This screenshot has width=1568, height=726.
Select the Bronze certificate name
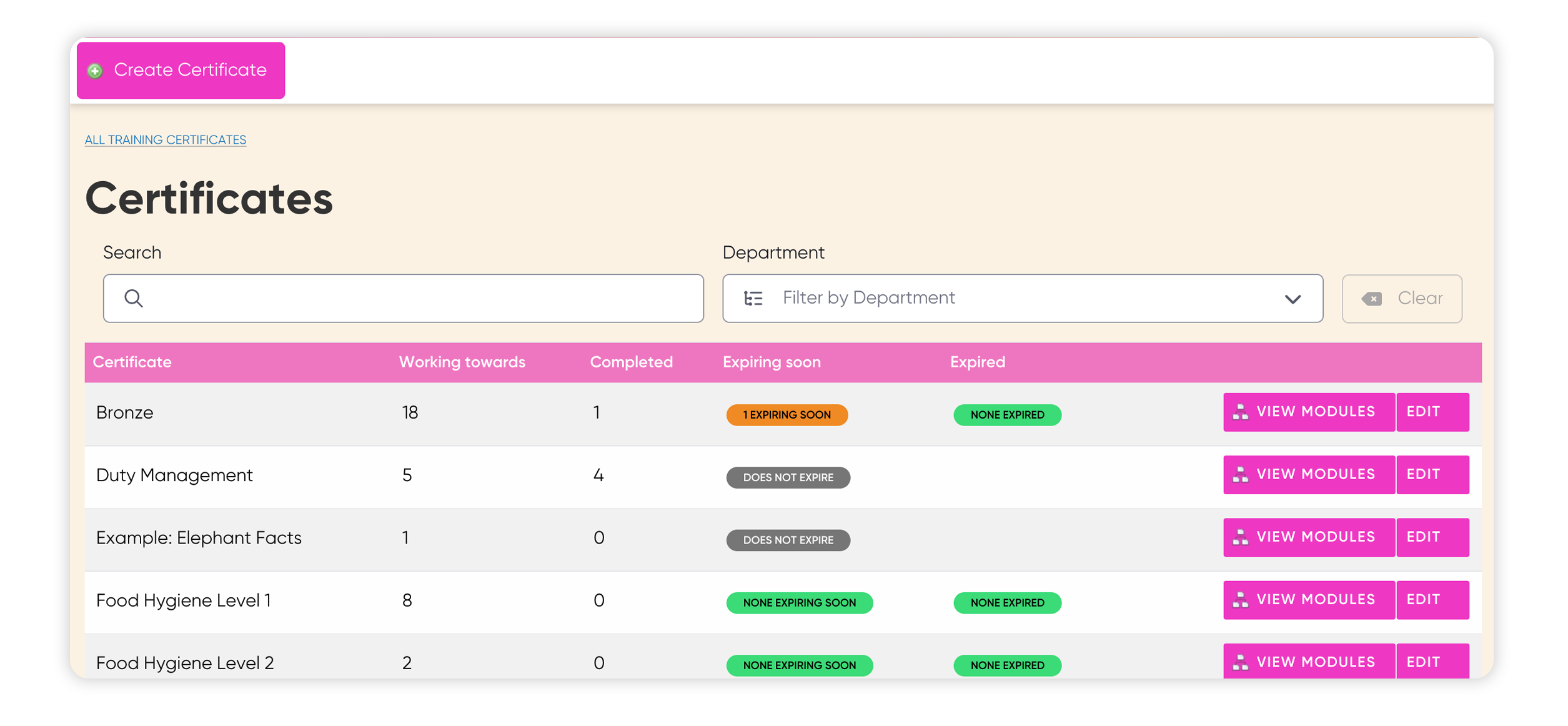(x=125, y=412)
